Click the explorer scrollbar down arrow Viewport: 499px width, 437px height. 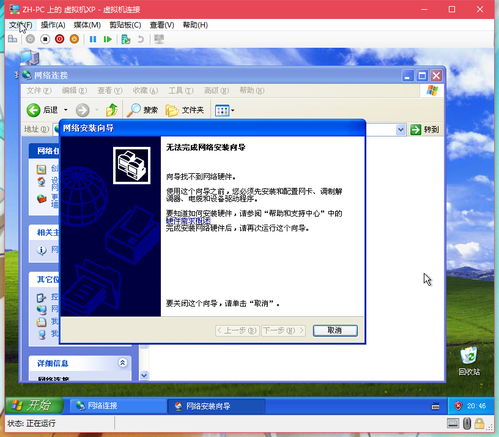144,375
